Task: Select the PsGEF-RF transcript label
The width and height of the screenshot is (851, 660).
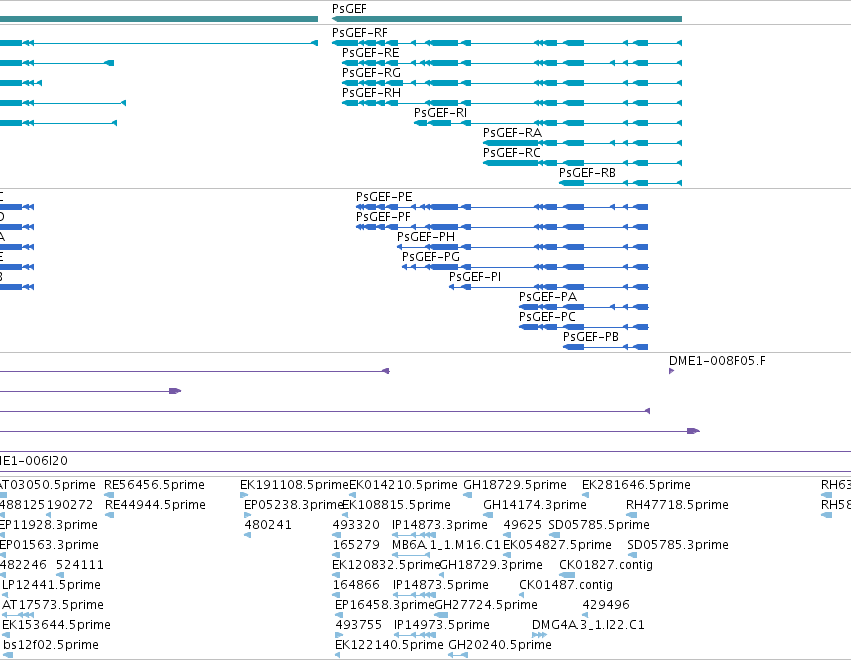Action: click(360, 33)
